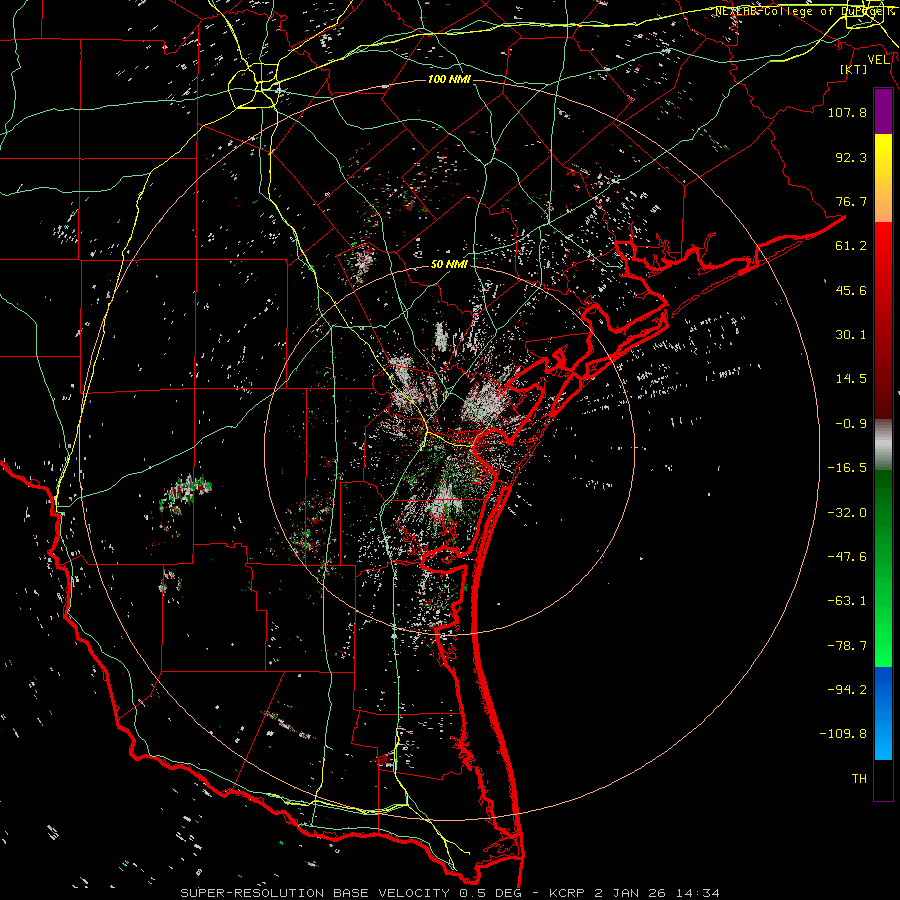Click the -78.7 velocity scale value
Image resolution: width=900 pixels, height=900 pixels.
tap(847, 646)
